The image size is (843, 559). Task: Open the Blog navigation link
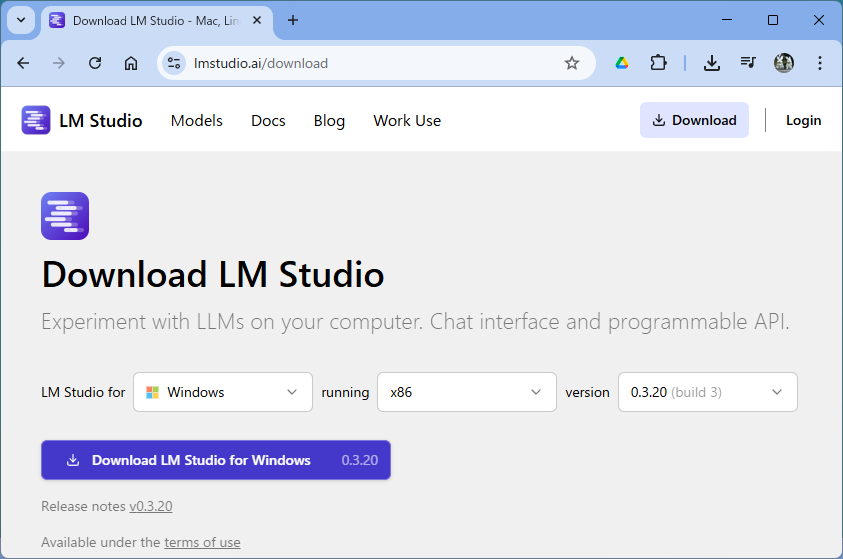click(x=329, y=120)
